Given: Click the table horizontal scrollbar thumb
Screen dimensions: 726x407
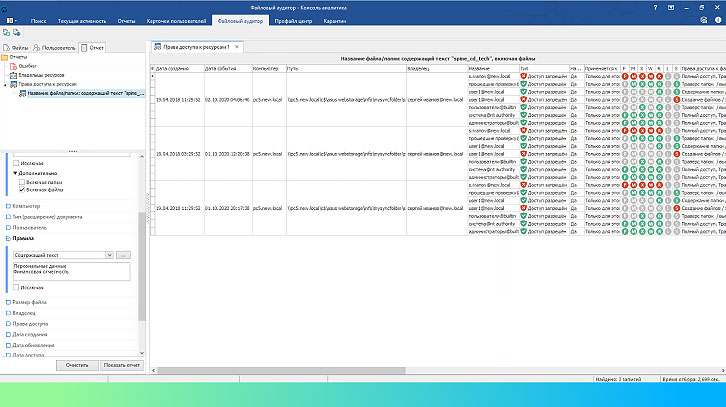Looking at the screenshot, I should (x=281, y=370).
